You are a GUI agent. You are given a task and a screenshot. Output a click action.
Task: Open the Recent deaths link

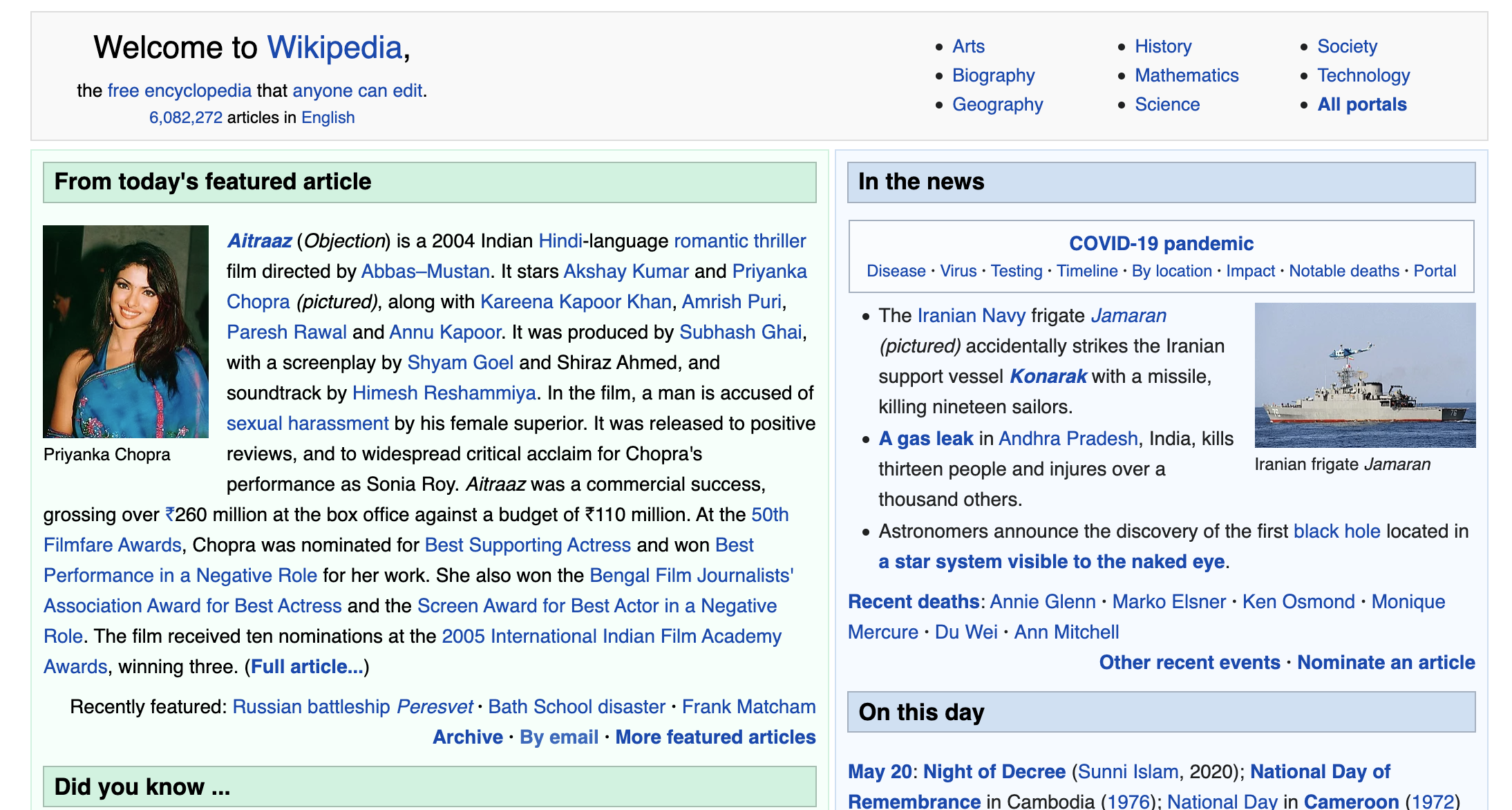coord(914,602)
